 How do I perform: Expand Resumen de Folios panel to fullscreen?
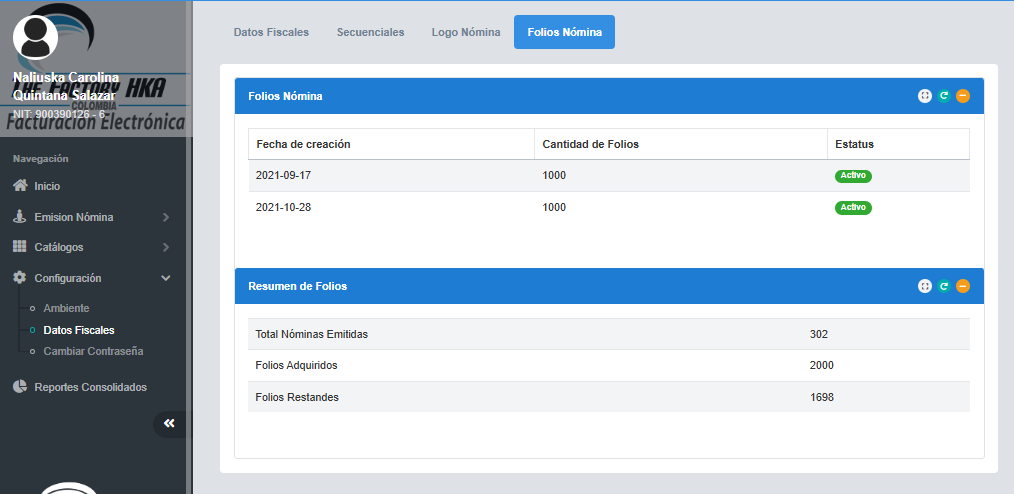click(925, 286)
